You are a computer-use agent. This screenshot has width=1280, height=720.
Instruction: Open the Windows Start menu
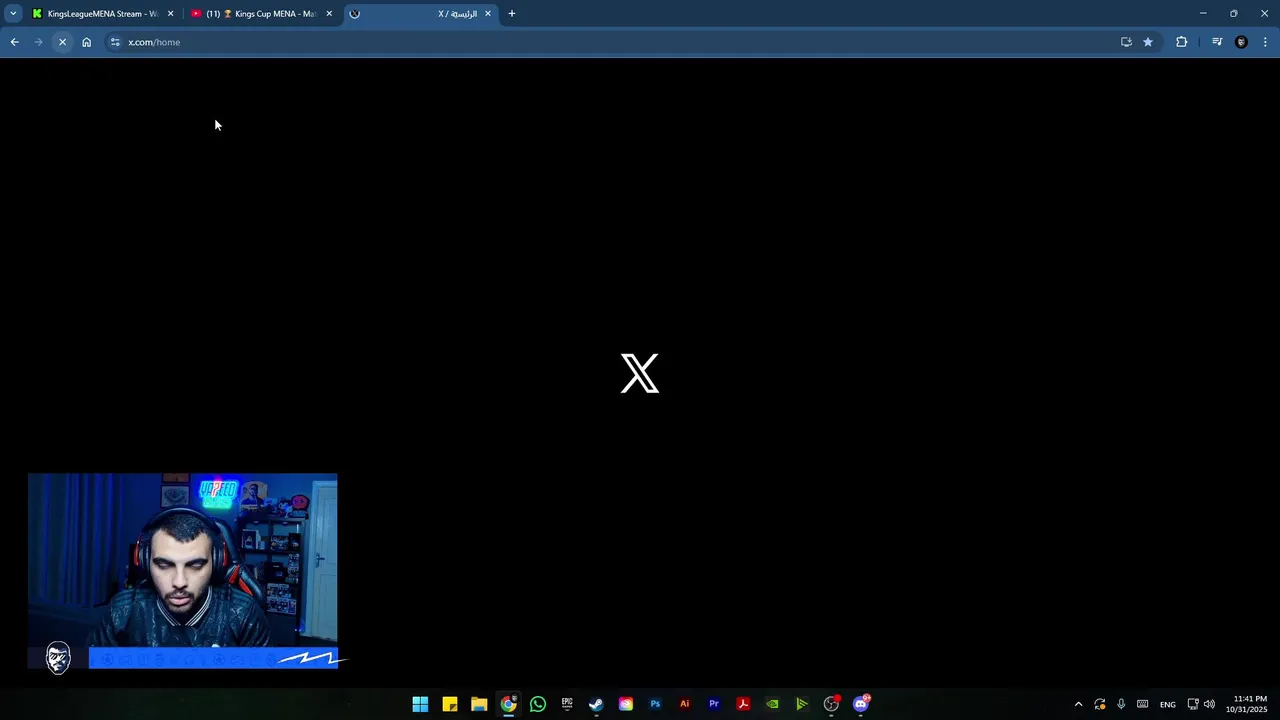[420, 704]
